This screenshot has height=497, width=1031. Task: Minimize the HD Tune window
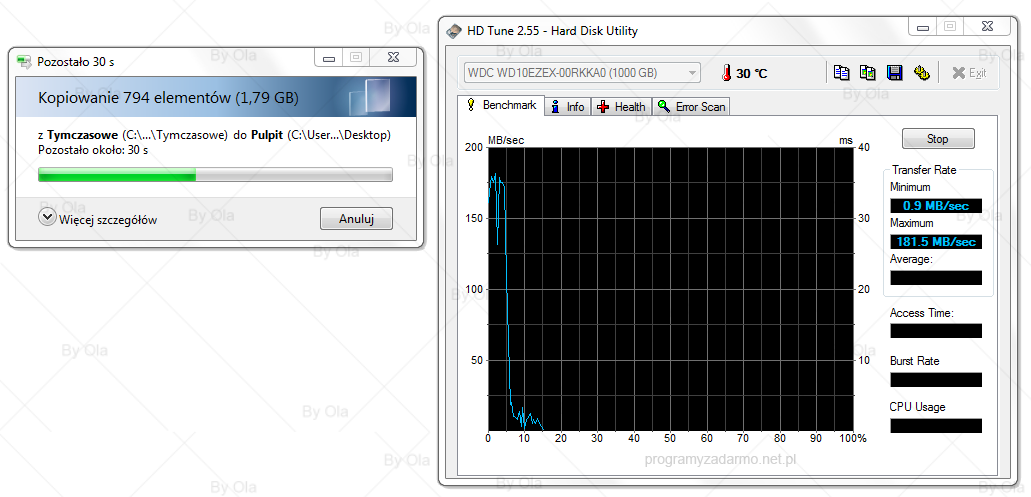click(x=923, y=26)
